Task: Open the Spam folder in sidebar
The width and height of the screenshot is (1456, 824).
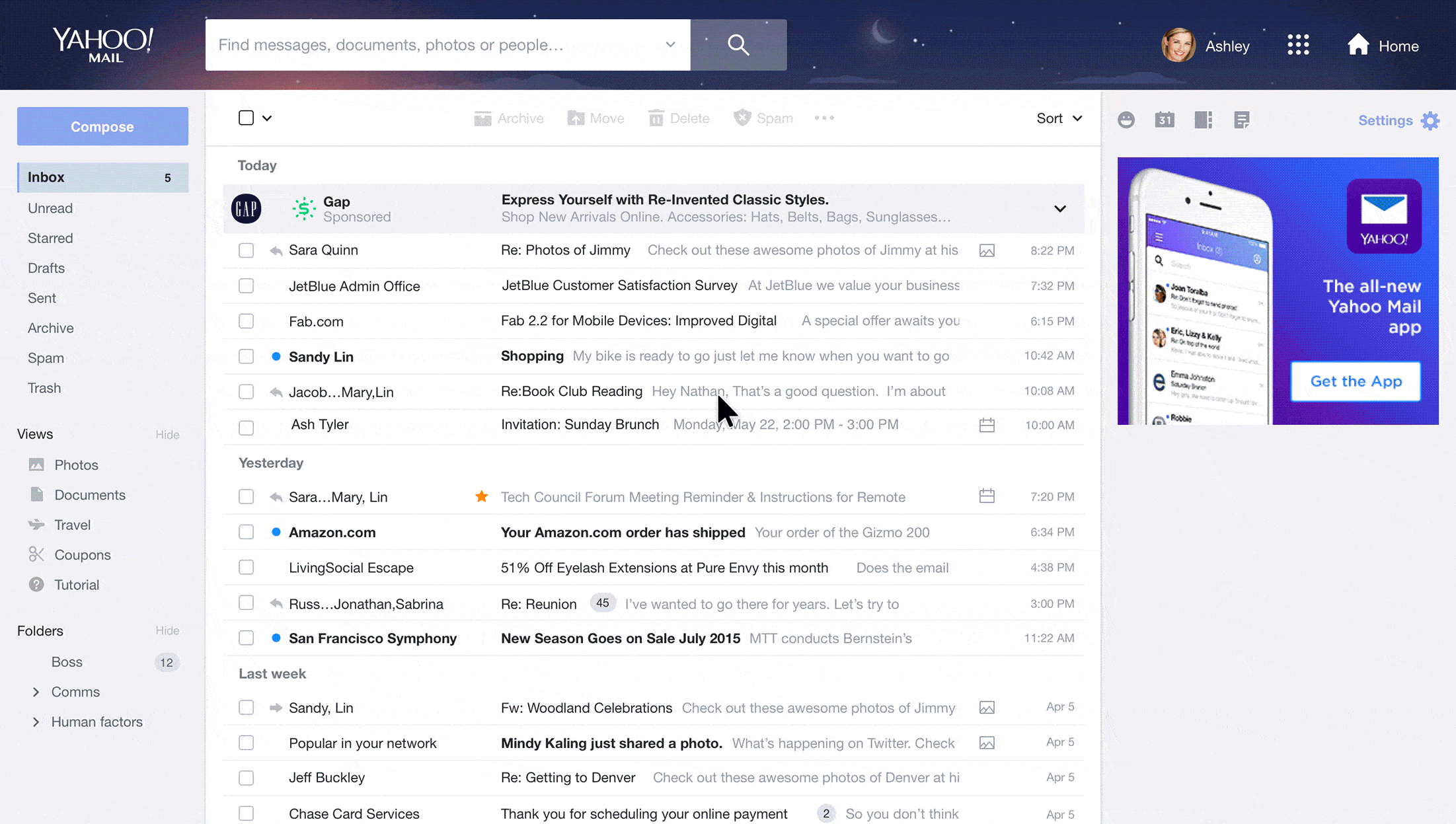Action: pyautogui.click(x=46, y=358)
